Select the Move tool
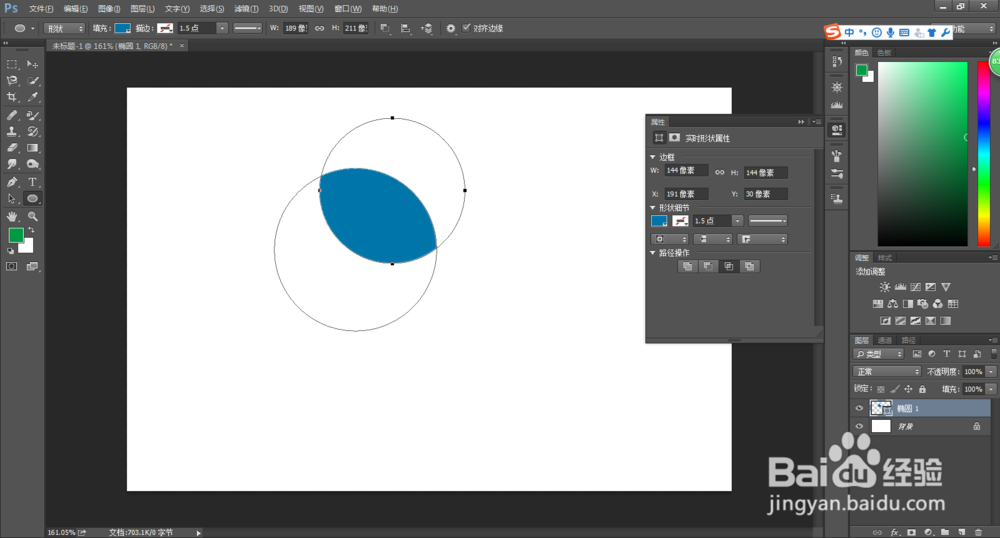 point(33,64)
